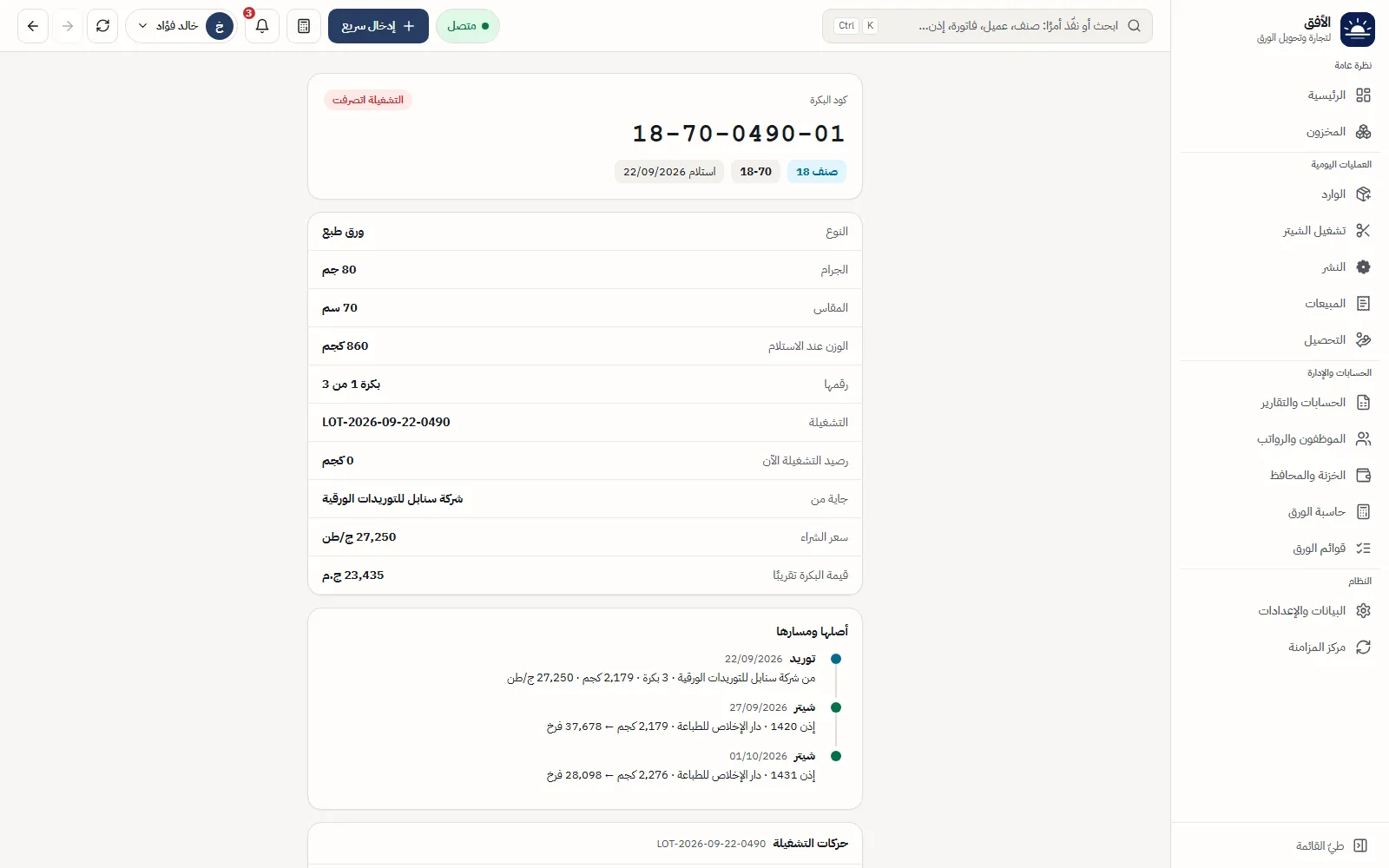Click the صنف 18 category chip
The image size is (1389, 868).
point(817,172)
